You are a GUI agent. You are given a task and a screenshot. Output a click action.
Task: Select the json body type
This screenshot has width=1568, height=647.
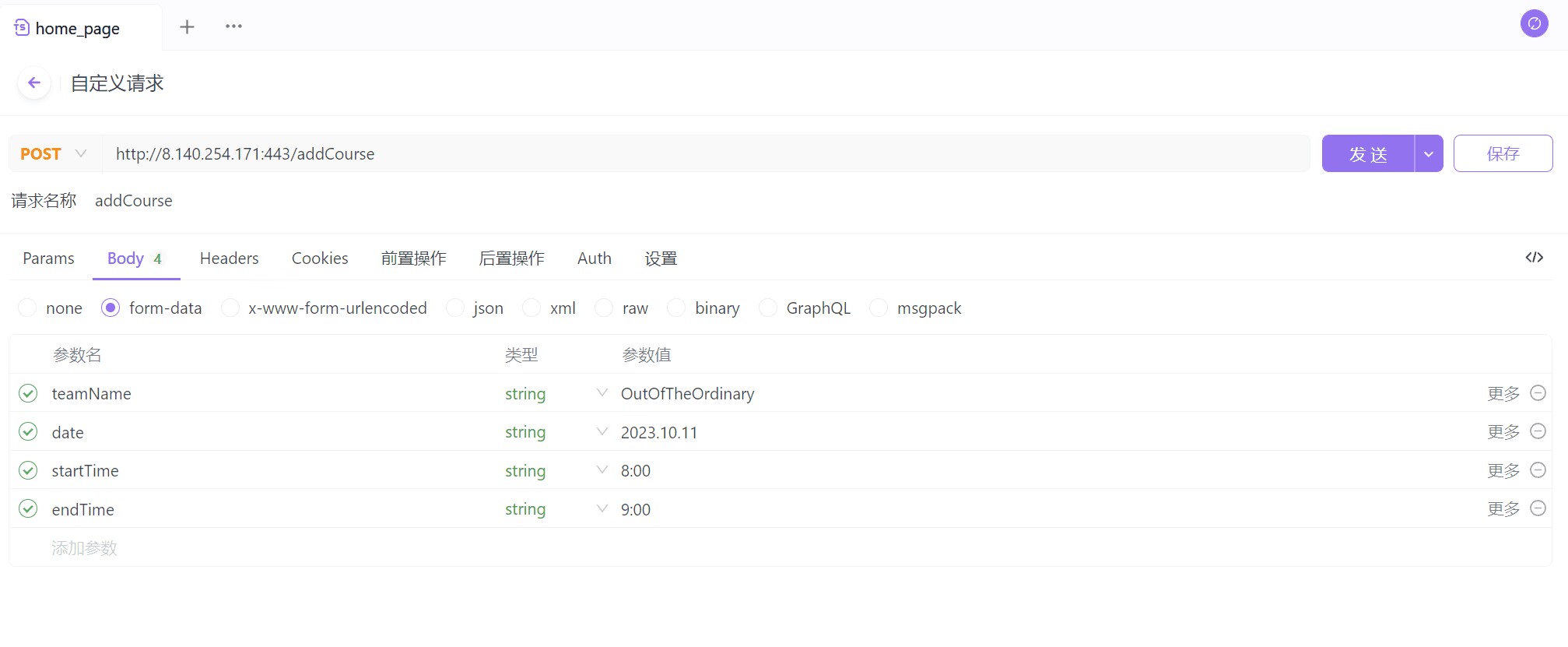pyautogui.click(x=455, y=308)
